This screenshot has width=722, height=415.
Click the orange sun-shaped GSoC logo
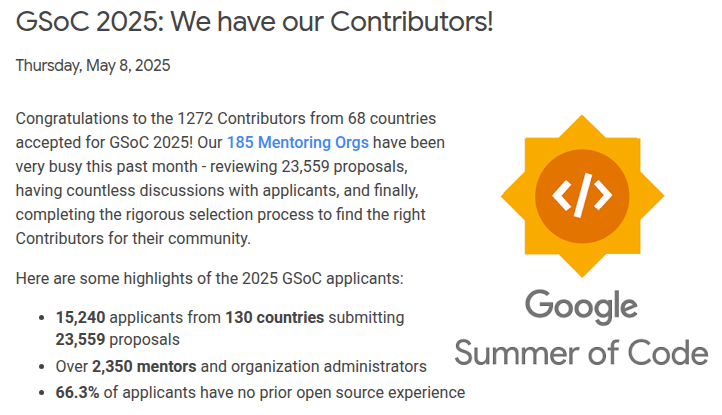pyautogui.click(x=582, y=196)
